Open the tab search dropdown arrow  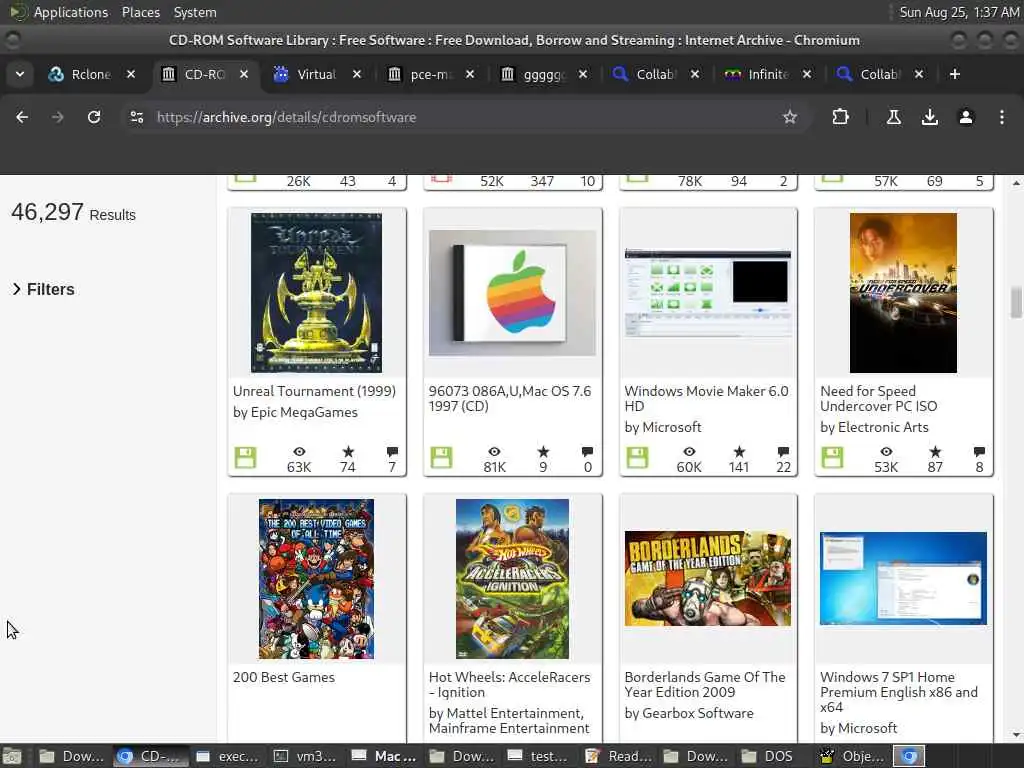20,74
